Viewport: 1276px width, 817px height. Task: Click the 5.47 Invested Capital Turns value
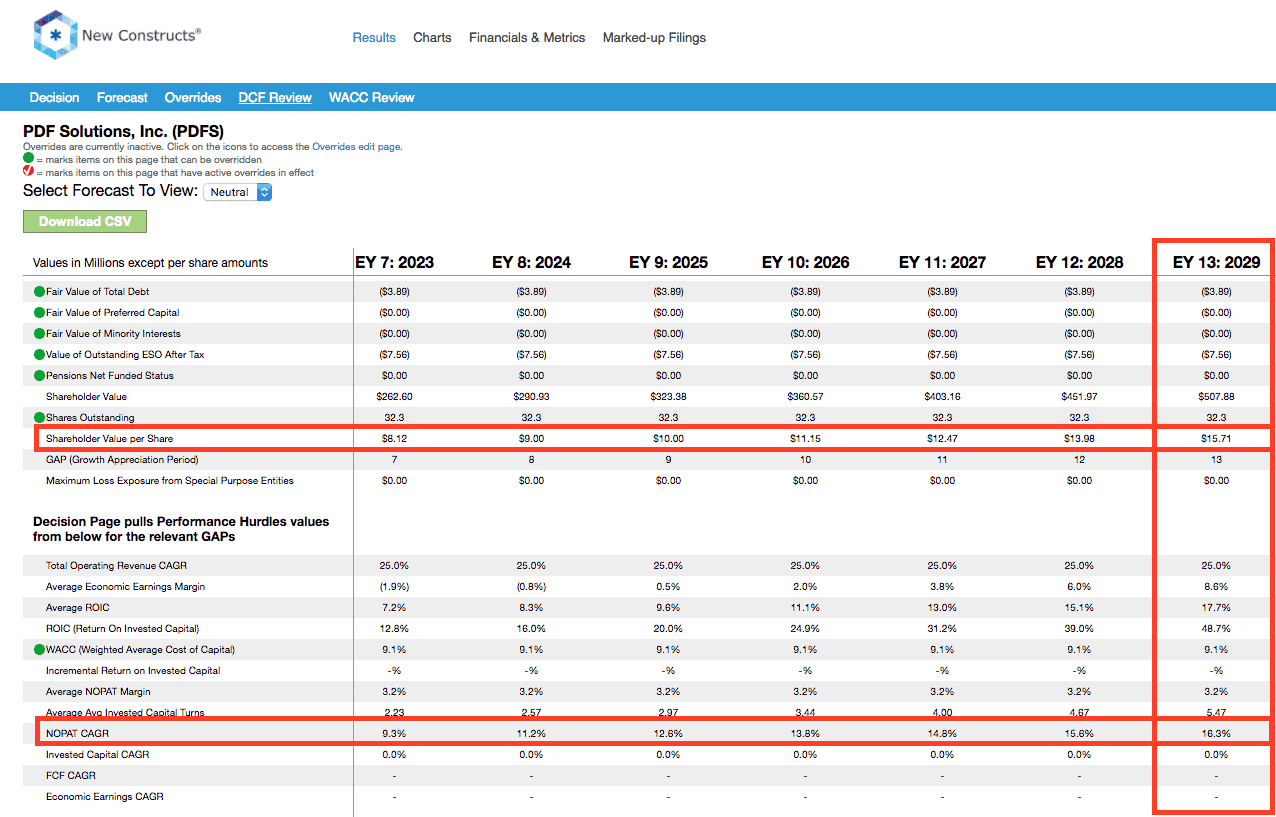pos(1216,713)
